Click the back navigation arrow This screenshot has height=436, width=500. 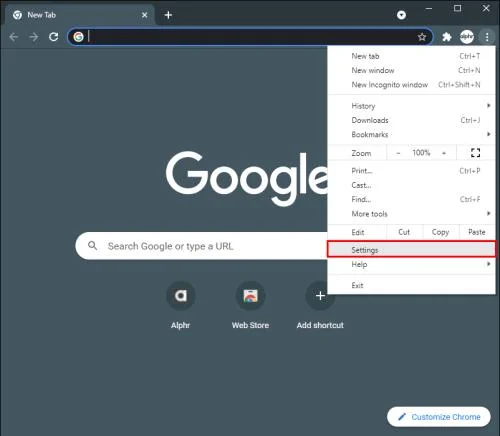pyautogui.click(x=14, y=37)
